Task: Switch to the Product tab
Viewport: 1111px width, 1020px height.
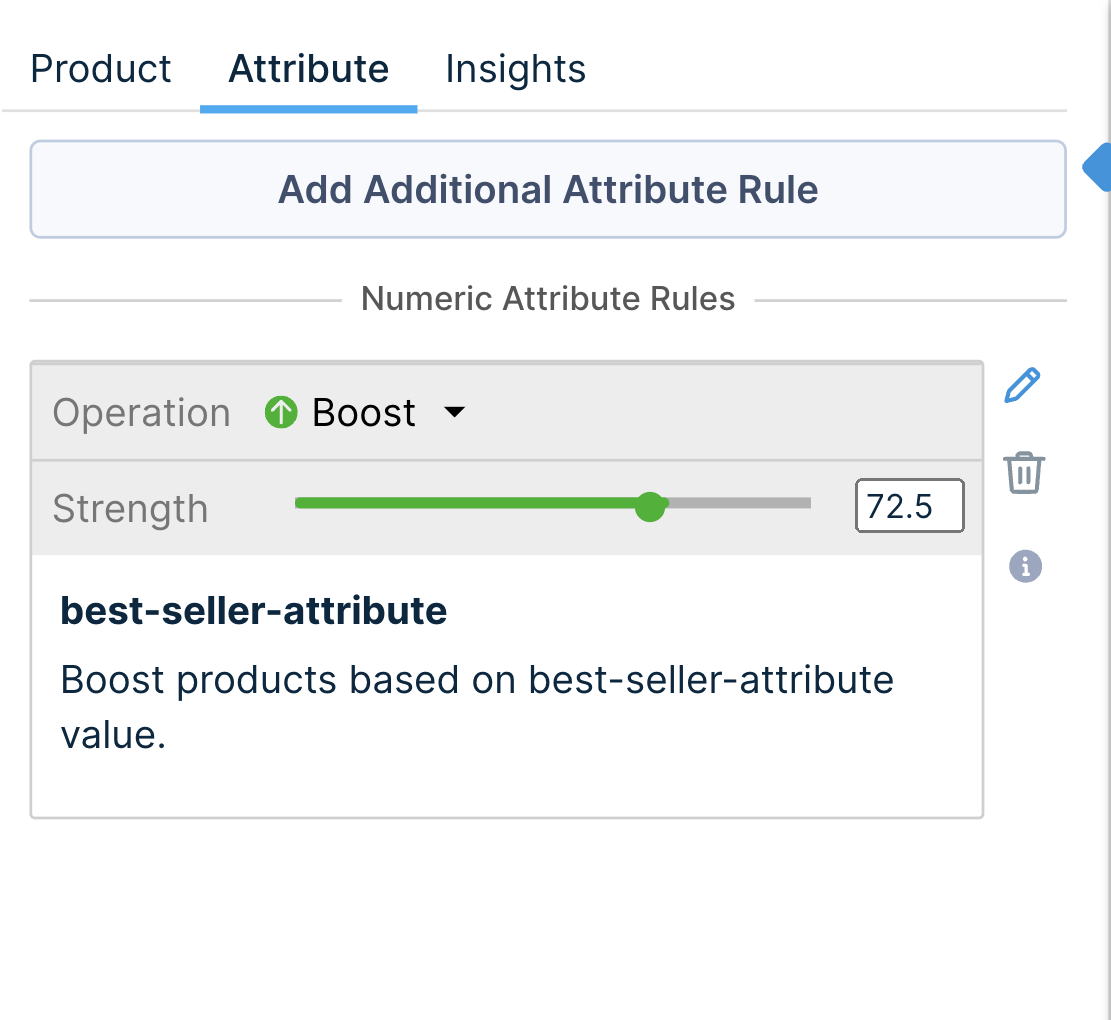Action: [101, 69]
